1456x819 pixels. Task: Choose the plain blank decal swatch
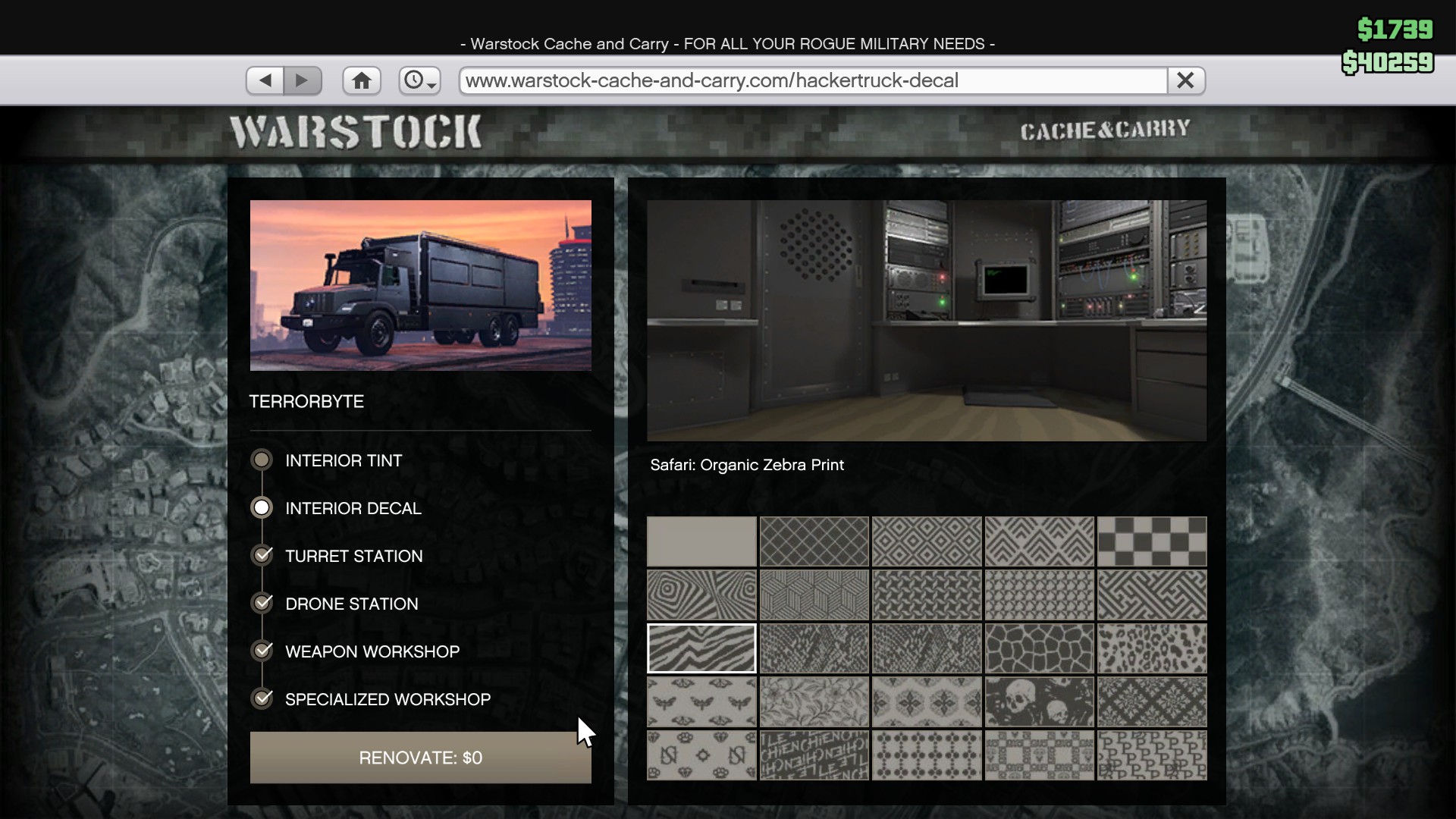701,541
